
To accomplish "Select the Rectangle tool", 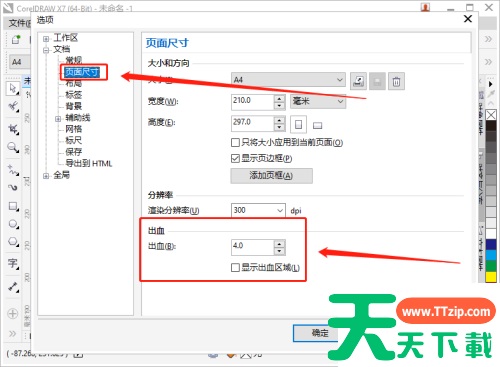I will click(x=13, y=206).
